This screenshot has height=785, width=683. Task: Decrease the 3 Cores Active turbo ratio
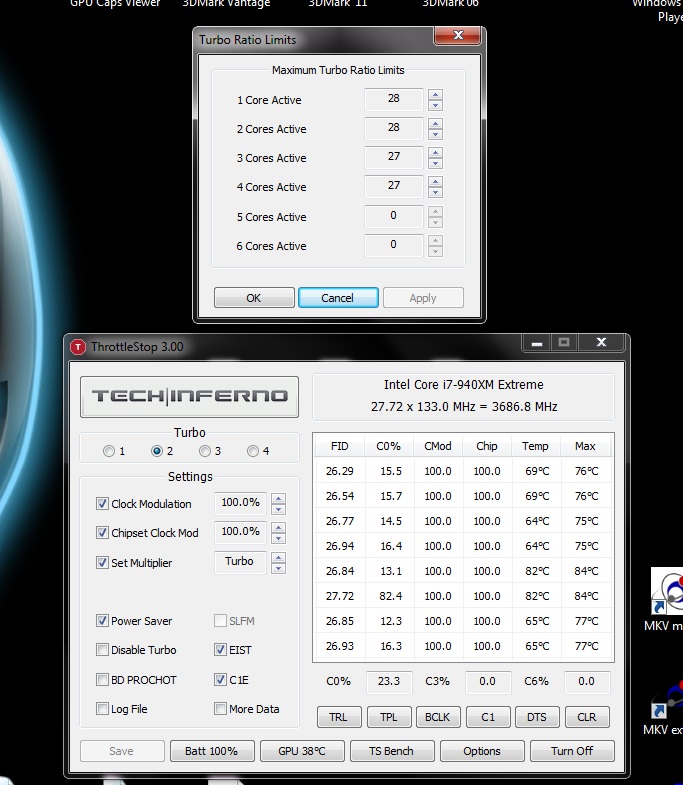point(435,163)
